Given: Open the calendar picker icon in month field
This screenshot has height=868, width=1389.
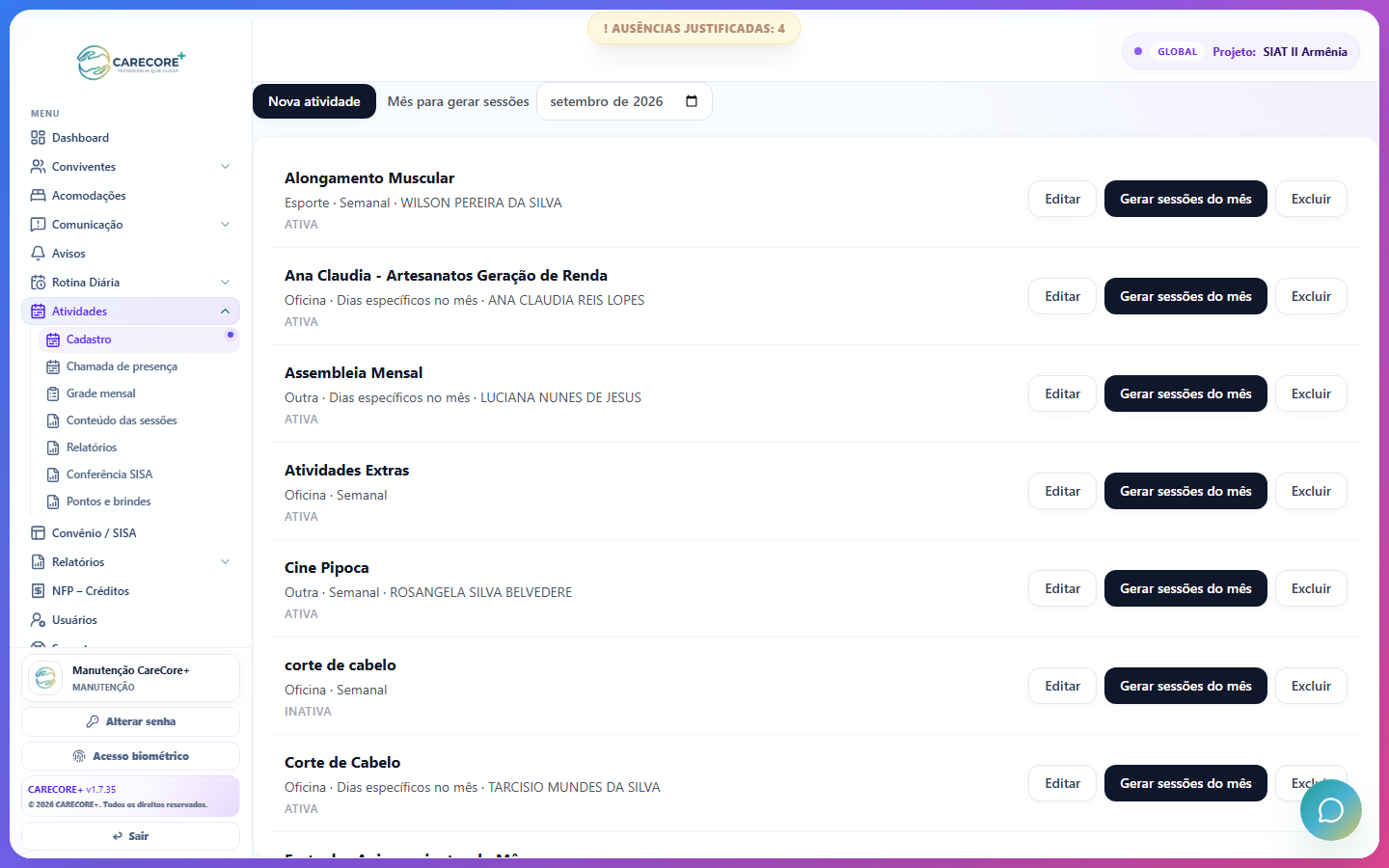Looking at the screenshot, I should (692, 101).
